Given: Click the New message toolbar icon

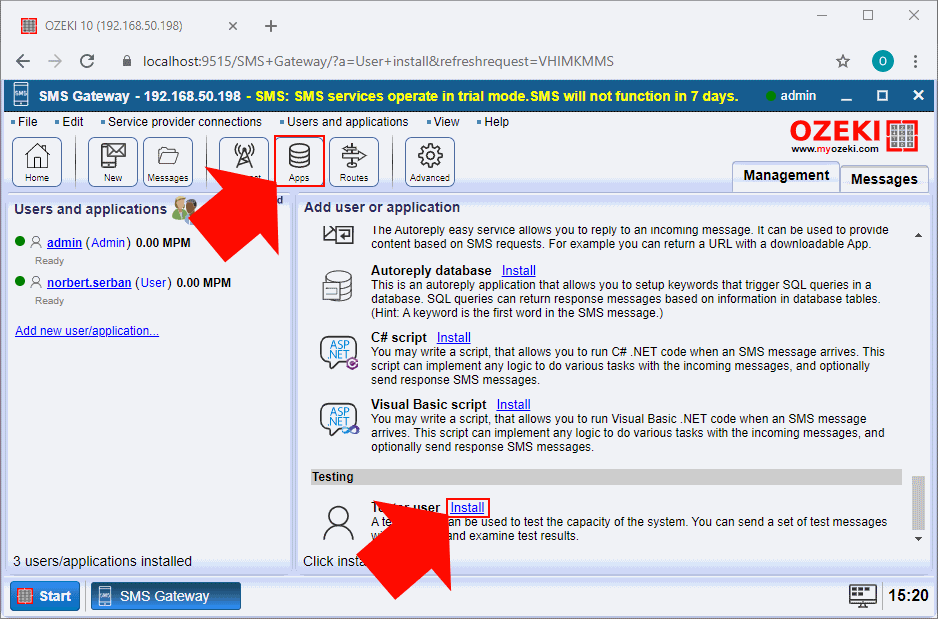Looking at the screenshot, I should [x=112, y=161].
